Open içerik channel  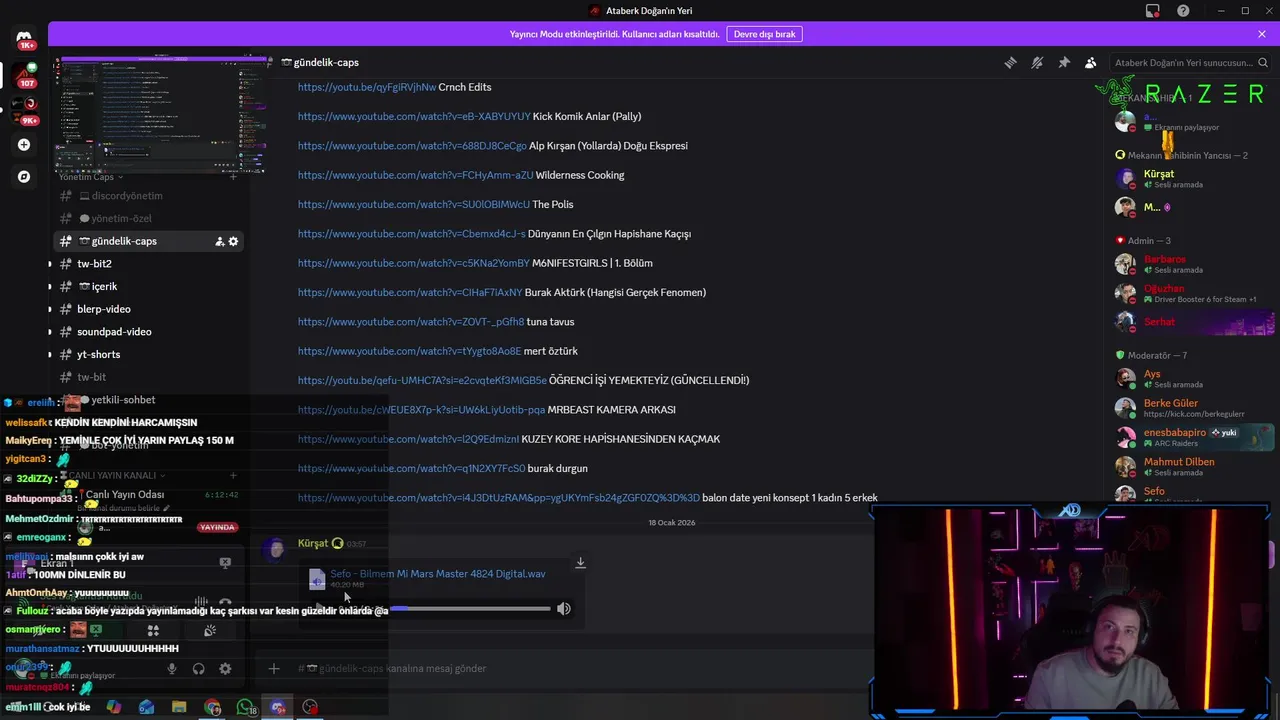[148, 286]
